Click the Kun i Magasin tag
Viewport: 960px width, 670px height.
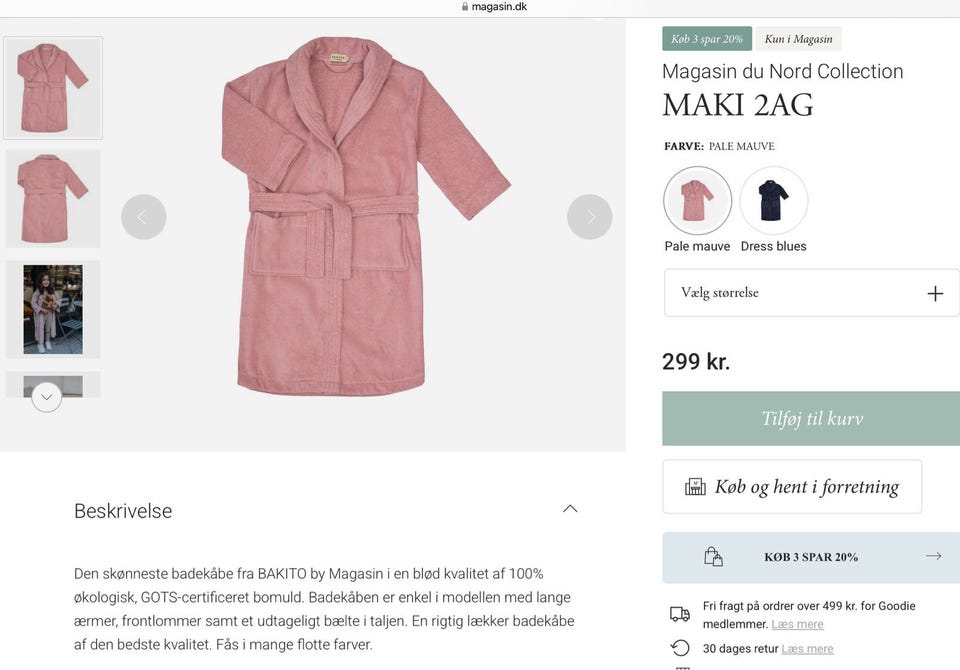(x=798, y=39)
